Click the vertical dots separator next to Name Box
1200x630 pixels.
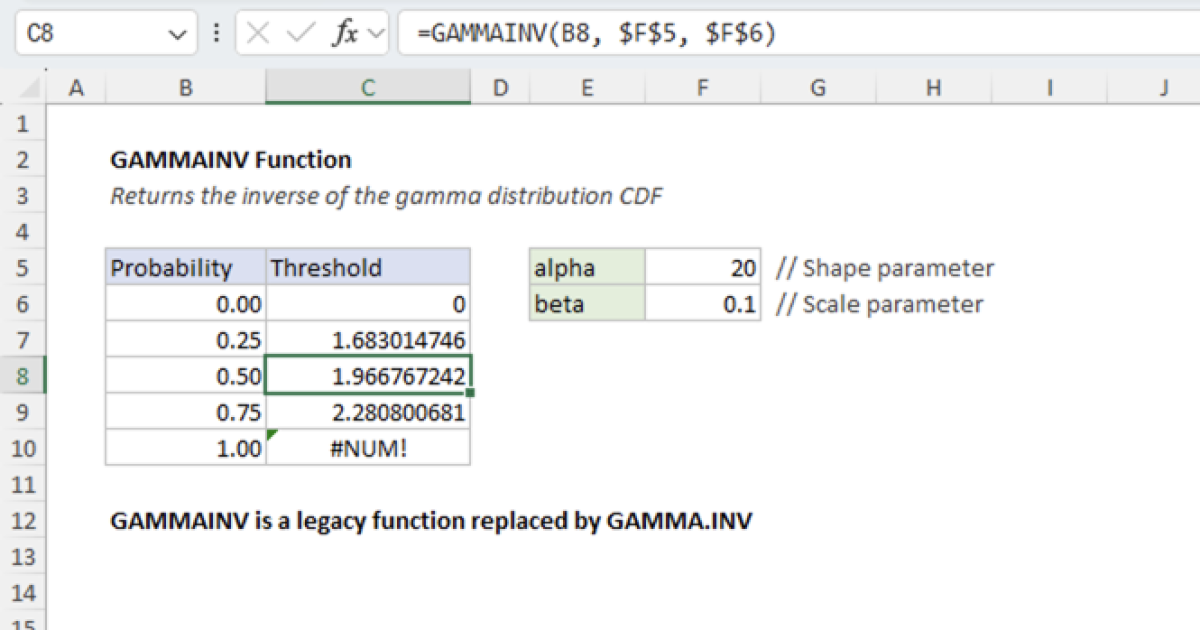(216, 33)
